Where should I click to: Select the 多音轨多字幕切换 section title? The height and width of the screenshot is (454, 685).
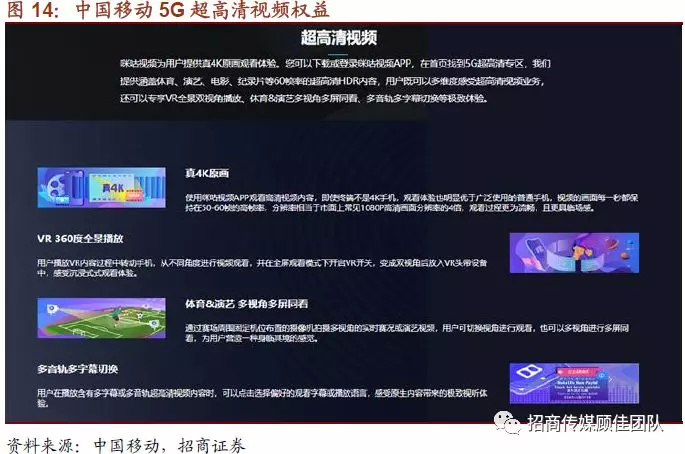click(78, 369)
